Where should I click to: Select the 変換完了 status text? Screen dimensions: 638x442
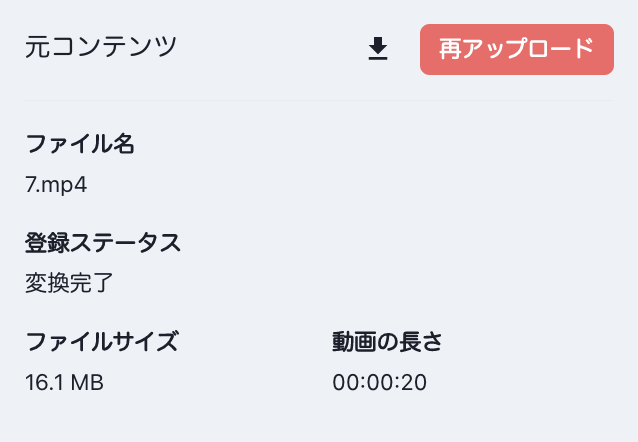point(69,283)
